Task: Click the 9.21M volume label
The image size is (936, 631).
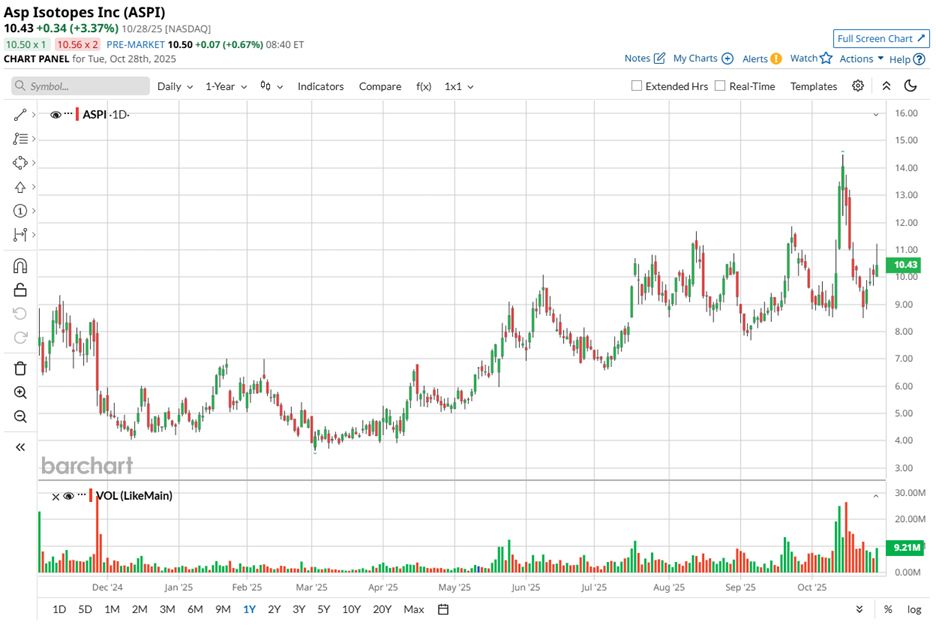Action: click(906, 547)
